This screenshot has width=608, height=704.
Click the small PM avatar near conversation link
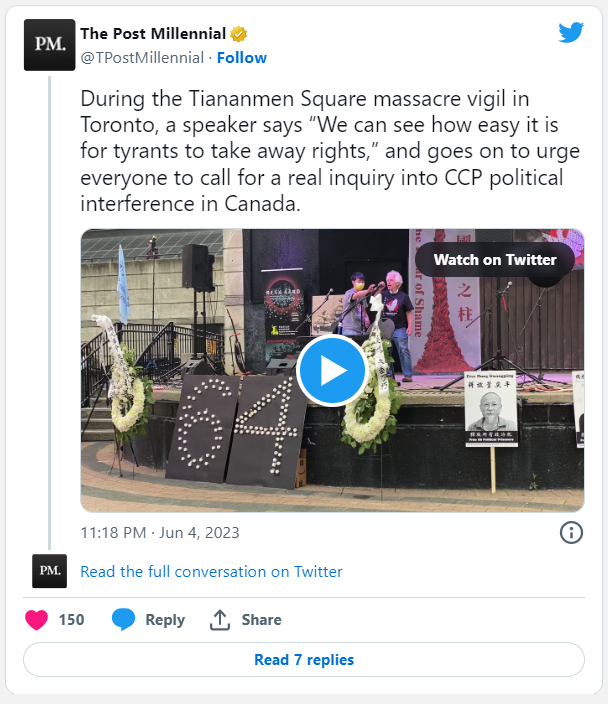pyautogui.click(x=49, y=571)
